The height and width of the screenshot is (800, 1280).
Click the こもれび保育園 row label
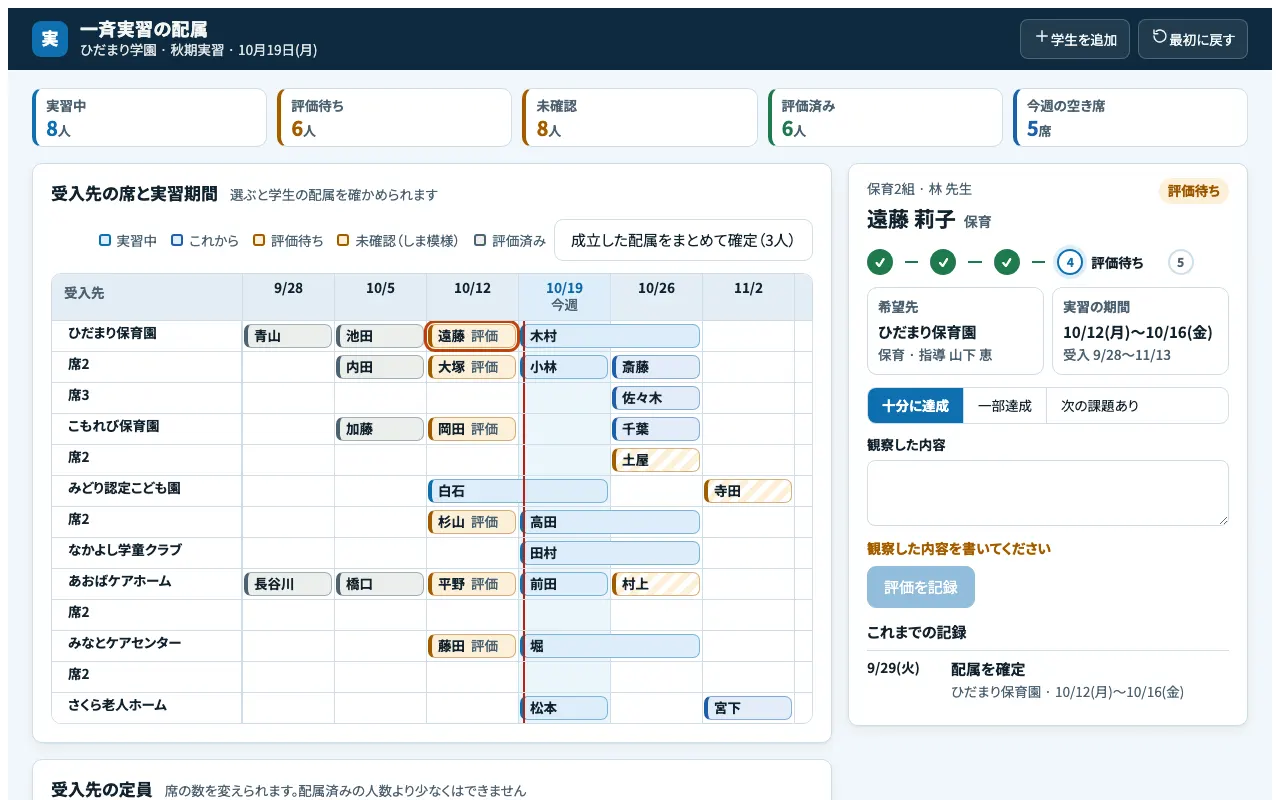coord(114,426)
